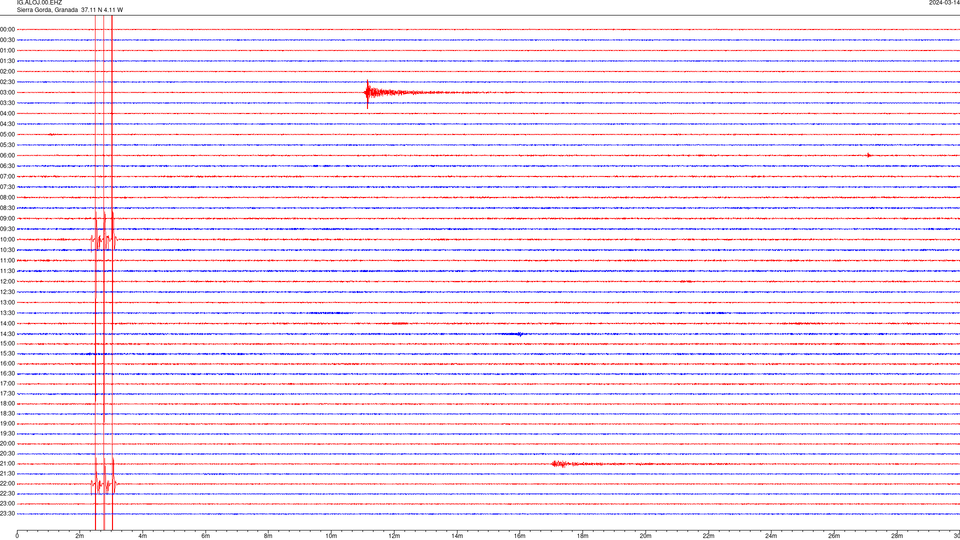This screenshot has height=540, width=960.
Task: Click the '6m' tick on the minutes axis
Action: click(x=206, y=536)
